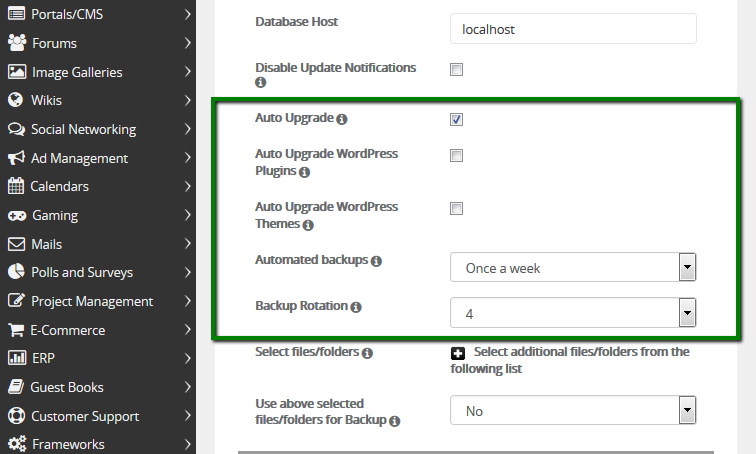This screenshot has width=756, height=454.
Task: Open the Project Management category
Action: (x=92, y=301)
